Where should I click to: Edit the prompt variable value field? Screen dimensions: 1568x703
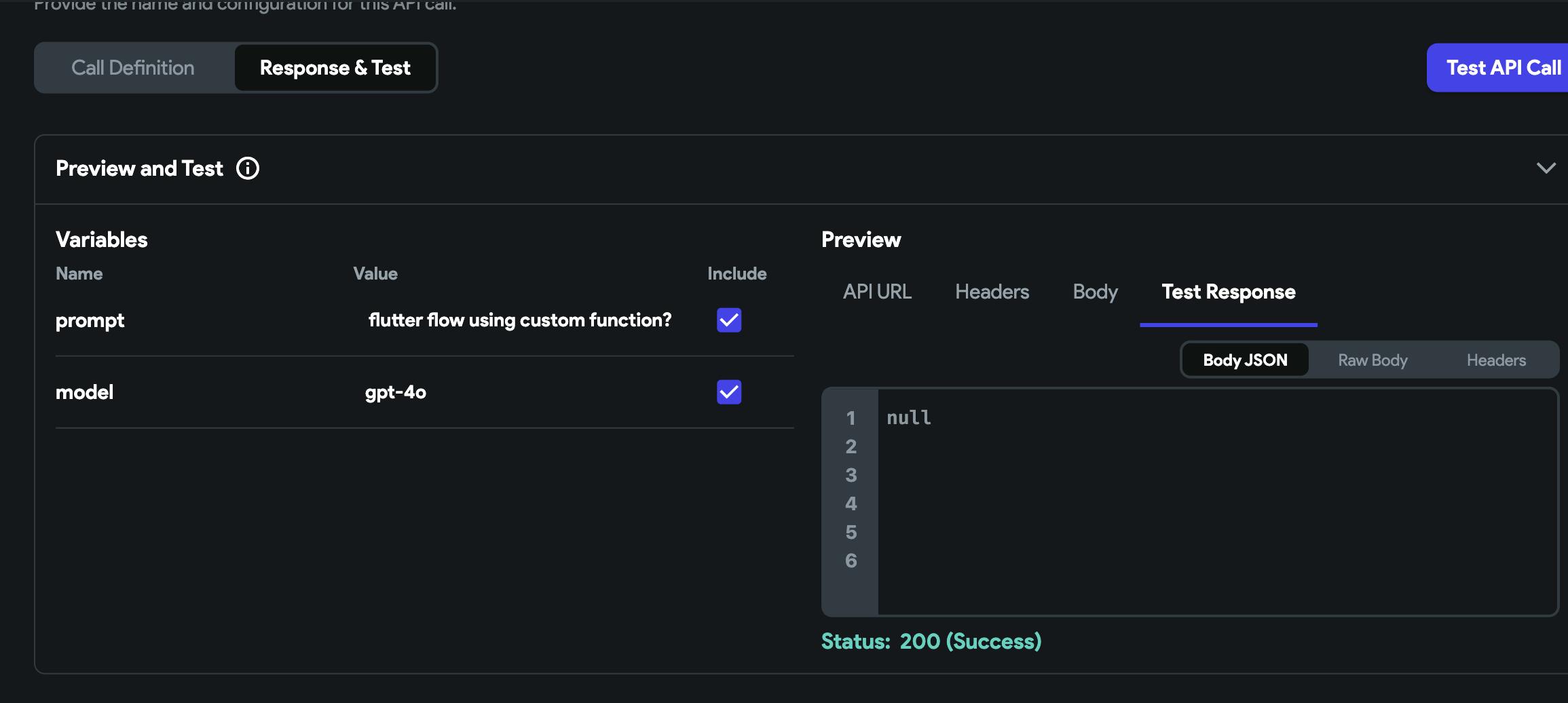pyautogui.click(x=520, y=320)
